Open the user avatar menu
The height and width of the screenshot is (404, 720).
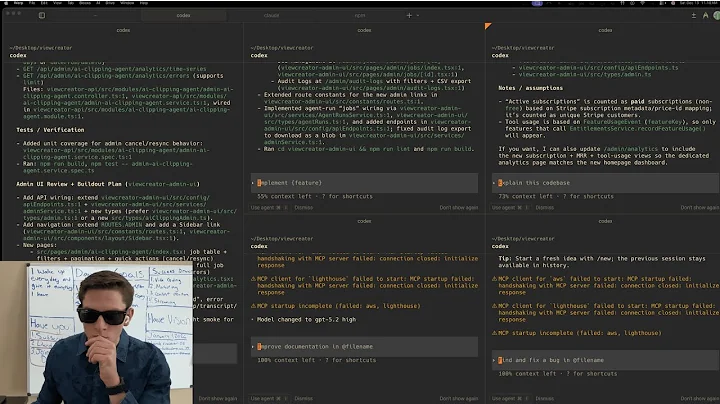(716, 15)
